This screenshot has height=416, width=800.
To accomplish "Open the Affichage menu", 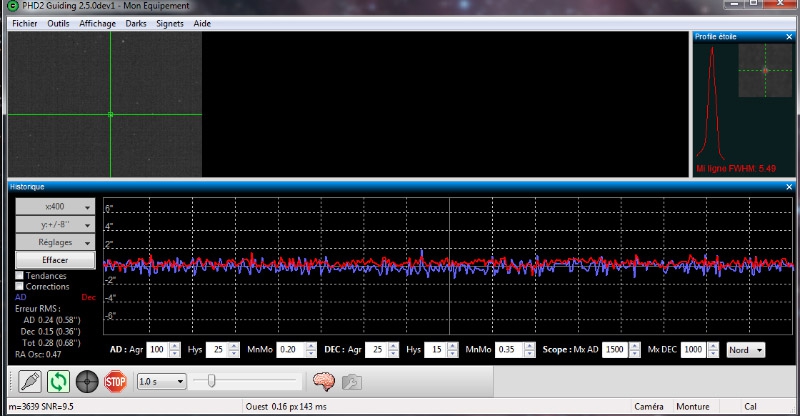I will point(97,23).
